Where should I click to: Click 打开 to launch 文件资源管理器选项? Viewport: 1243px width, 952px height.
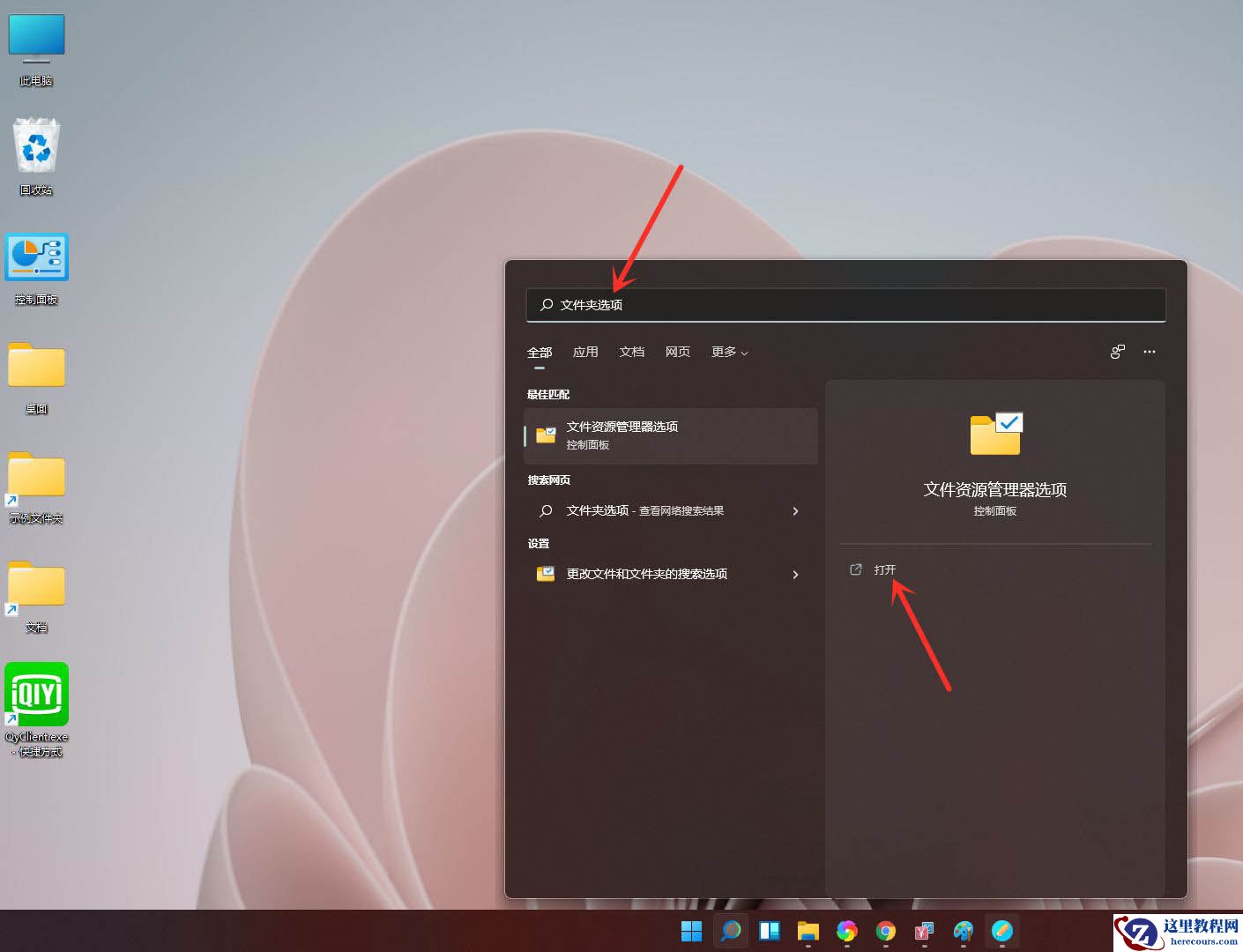[x=886, y=569]
